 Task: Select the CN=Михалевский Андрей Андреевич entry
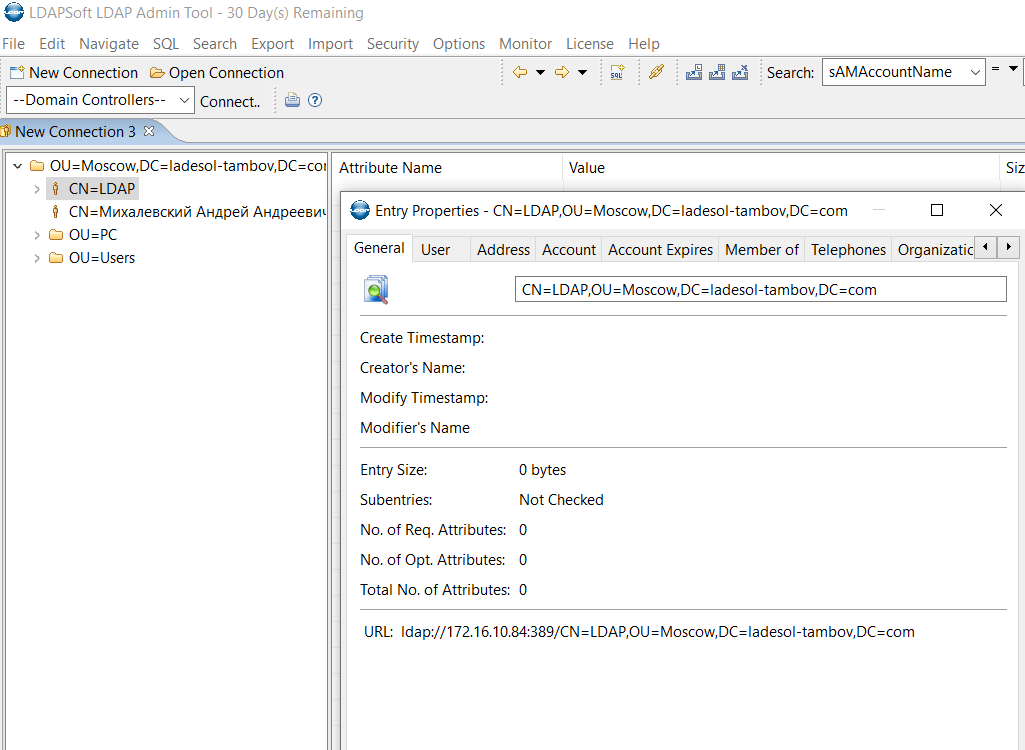[197, 212]
